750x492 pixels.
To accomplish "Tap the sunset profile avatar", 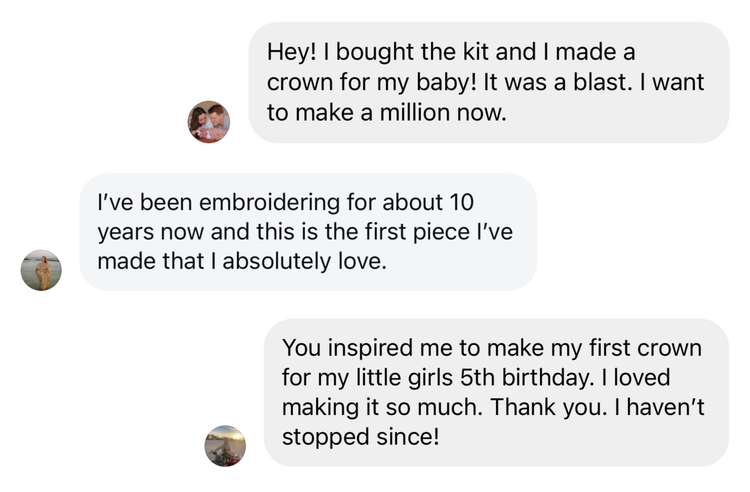I will coord(225,446).
